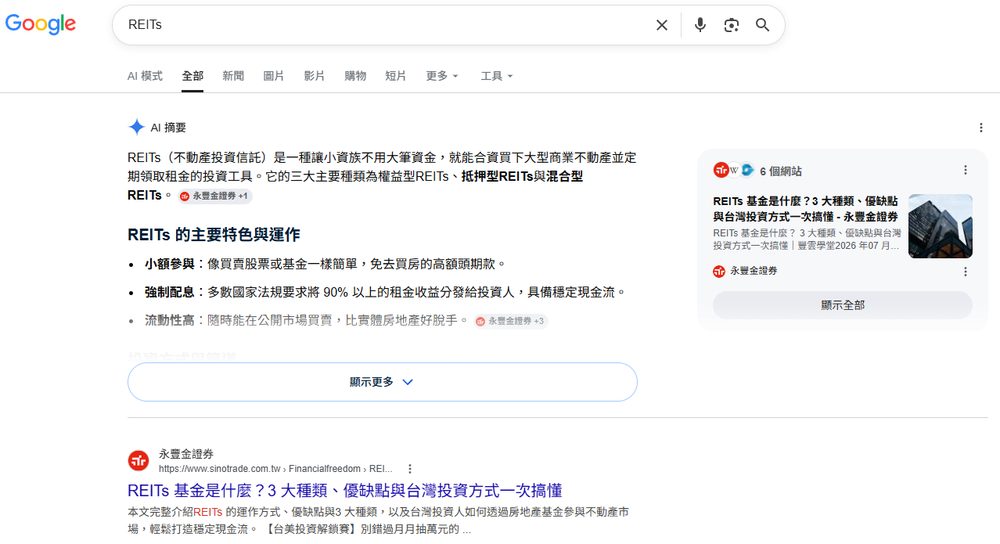The image size is (1000, 544).
Task: Open three-dot menu beside 永豐金證券 source card
Action: pyautogui.click(x=965, y=272)
